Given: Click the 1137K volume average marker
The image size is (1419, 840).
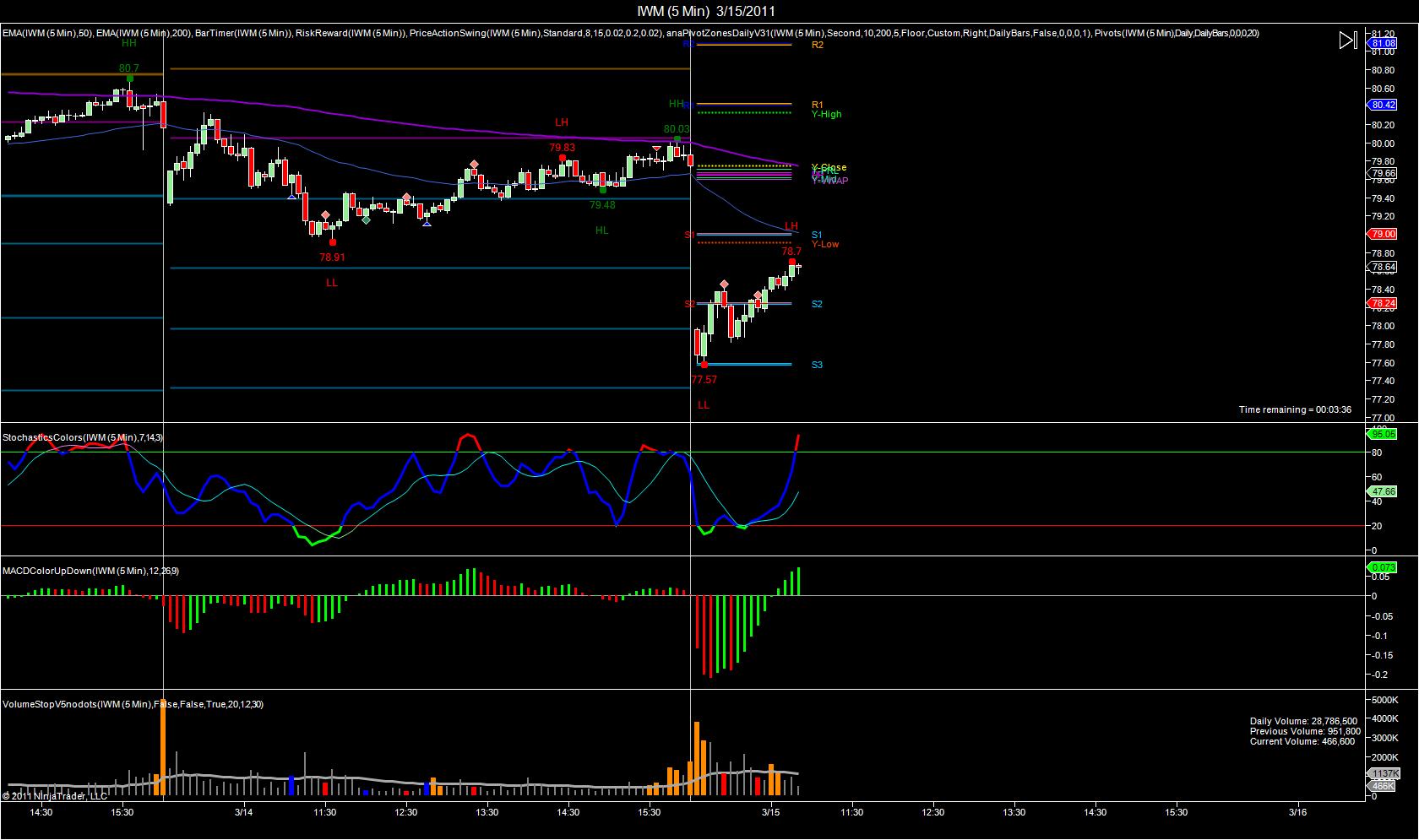Looking at the screenshot, I should click(x=1381, y=773).
